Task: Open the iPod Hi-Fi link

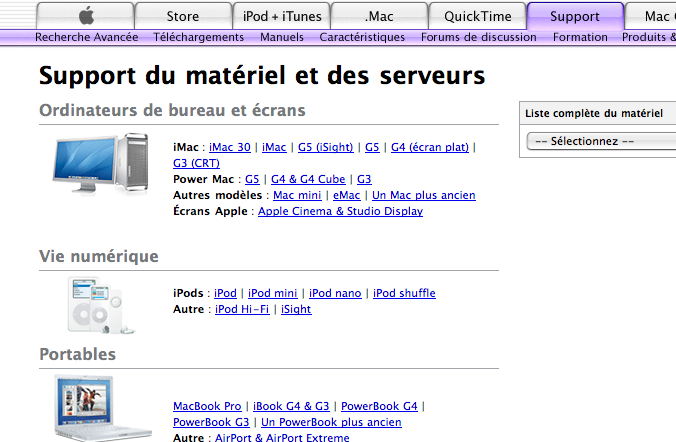Action: tap(242, 309)
